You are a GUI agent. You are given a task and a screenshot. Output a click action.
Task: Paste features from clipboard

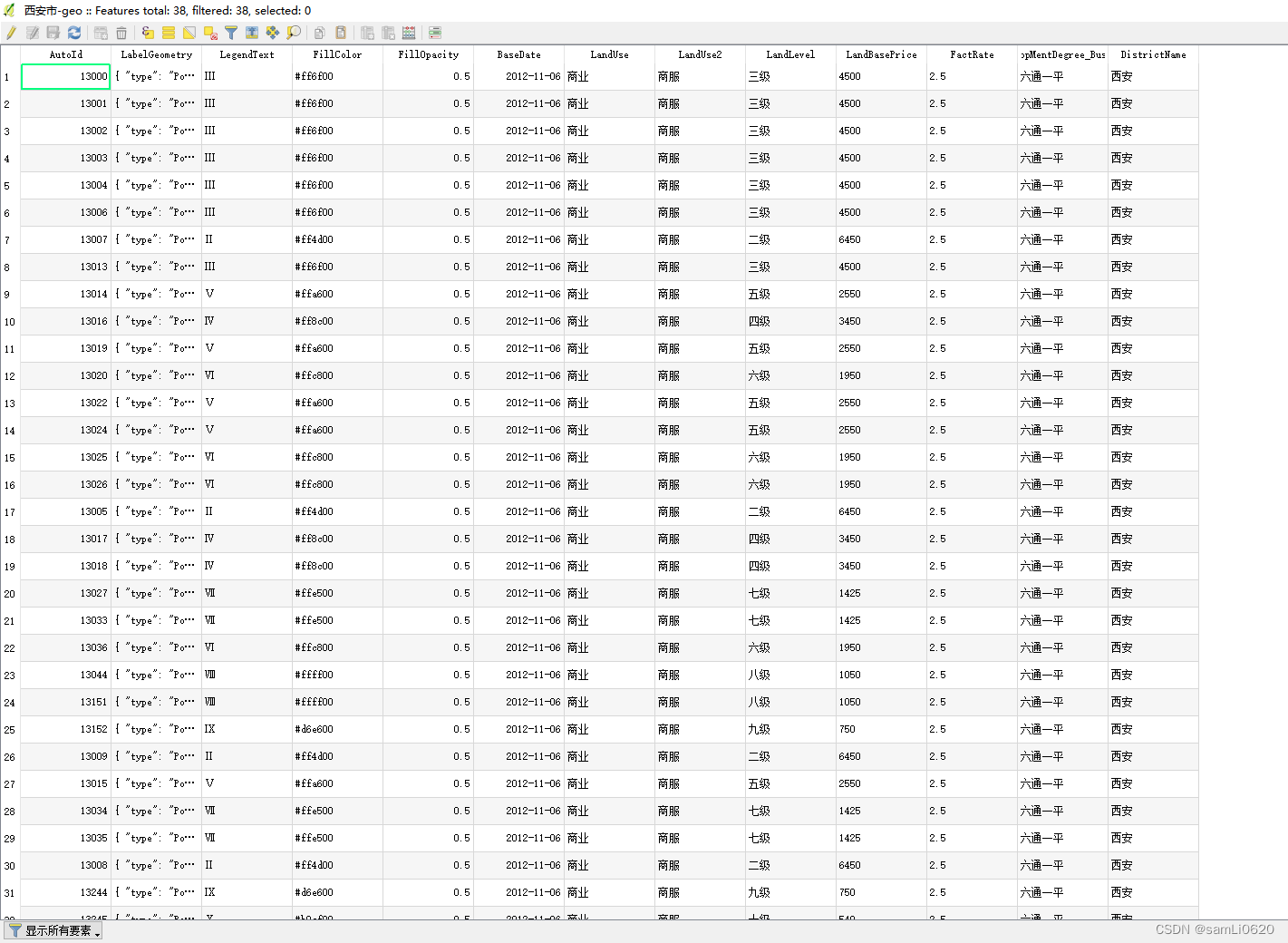coord(341,33)
